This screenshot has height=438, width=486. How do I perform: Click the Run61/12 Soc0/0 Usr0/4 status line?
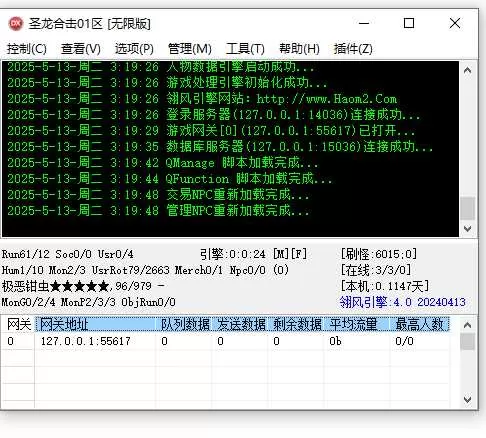[67, 254]
